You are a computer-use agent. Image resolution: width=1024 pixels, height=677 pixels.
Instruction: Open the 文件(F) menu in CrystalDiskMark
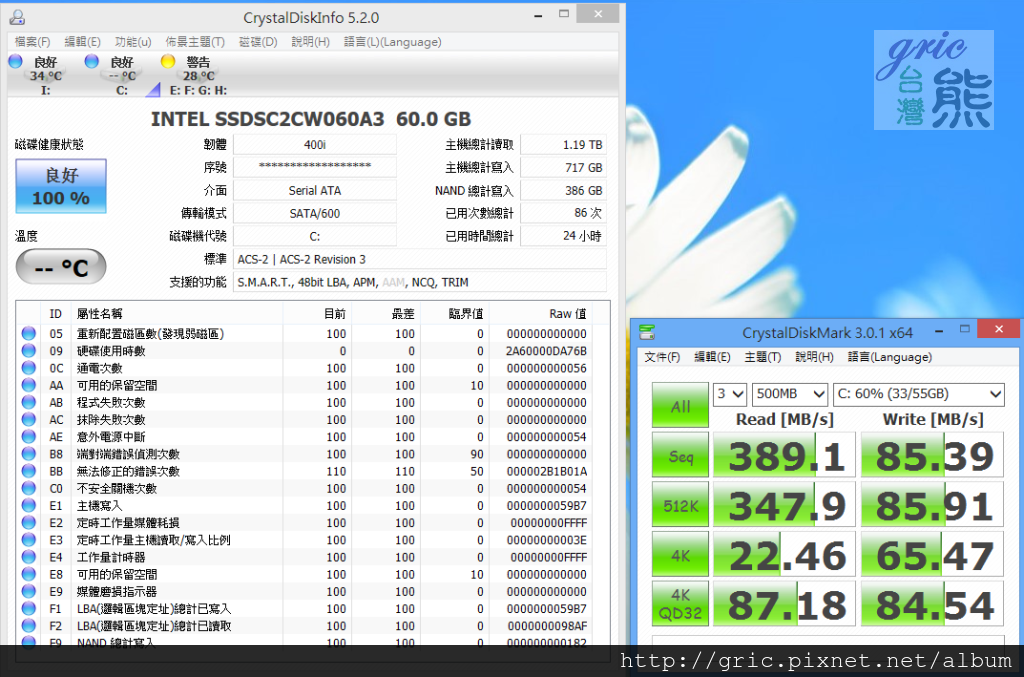coord(662,357)
